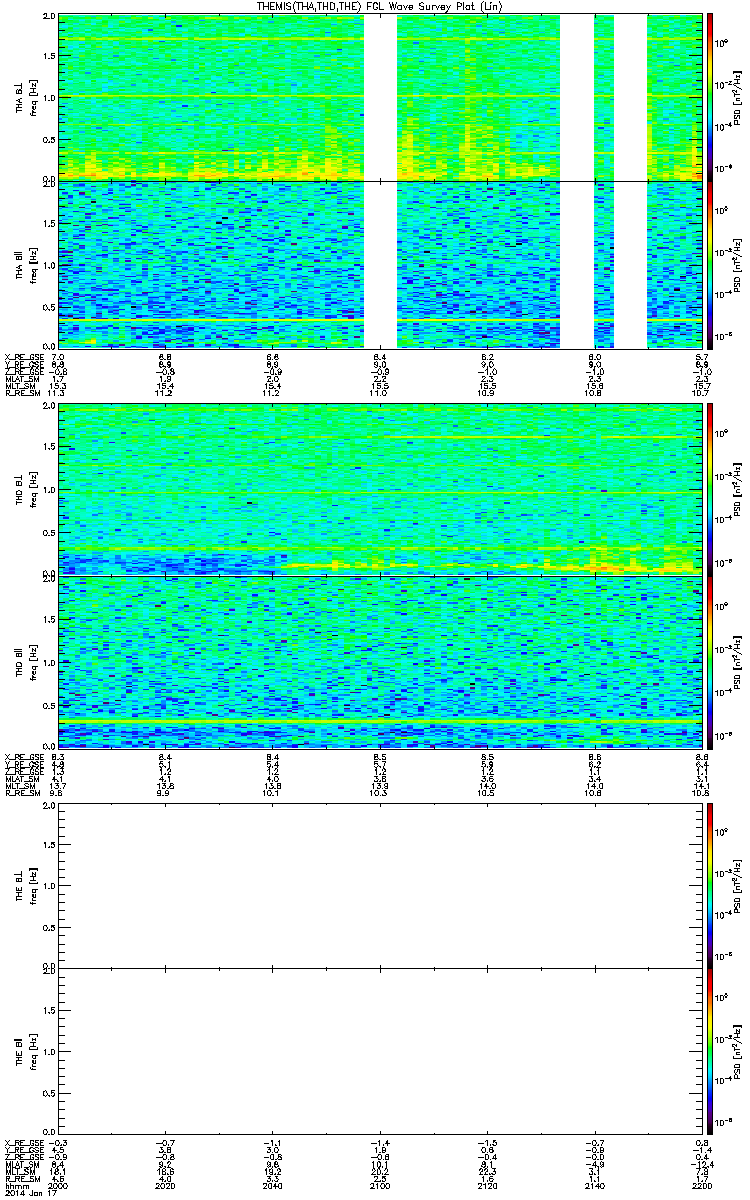Click the '2020' time tick label
The width and height of the screenshot is (750, 1200).
point(165,1185)
